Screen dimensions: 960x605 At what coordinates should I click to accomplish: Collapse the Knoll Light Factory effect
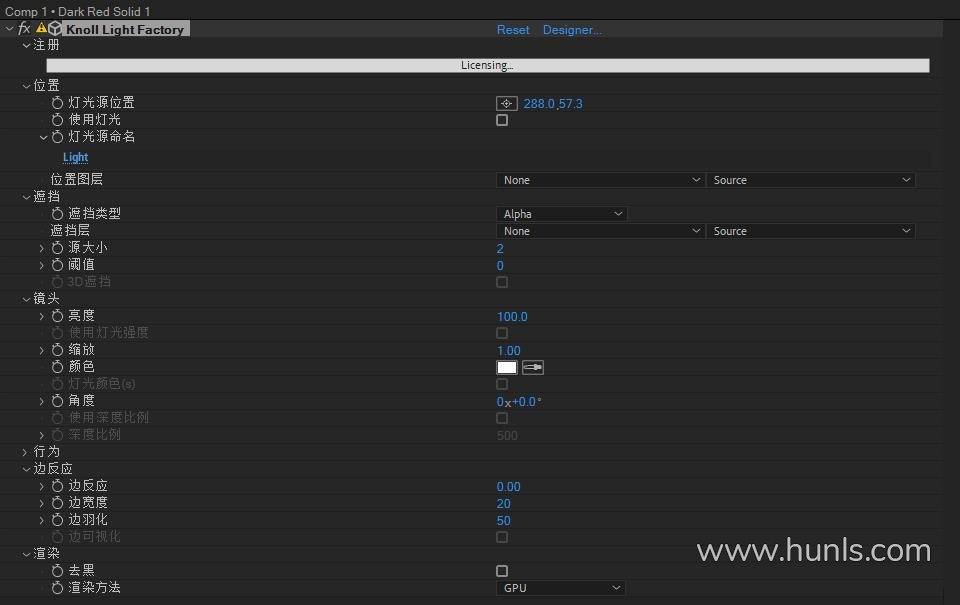pos(9,29)
